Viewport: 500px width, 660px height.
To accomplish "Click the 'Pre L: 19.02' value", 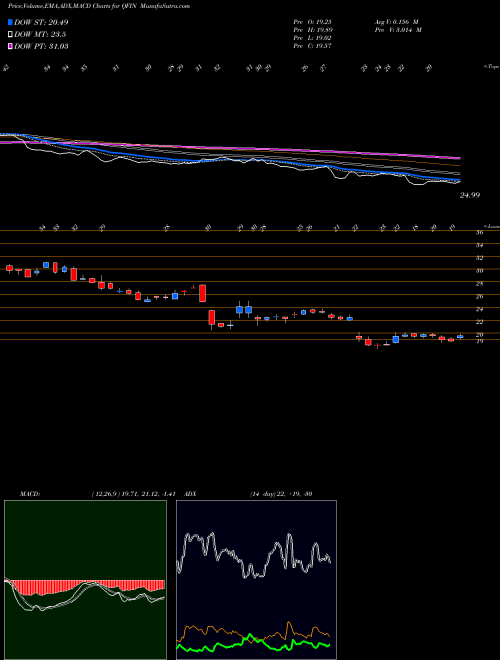I will (x=314, y=38).
